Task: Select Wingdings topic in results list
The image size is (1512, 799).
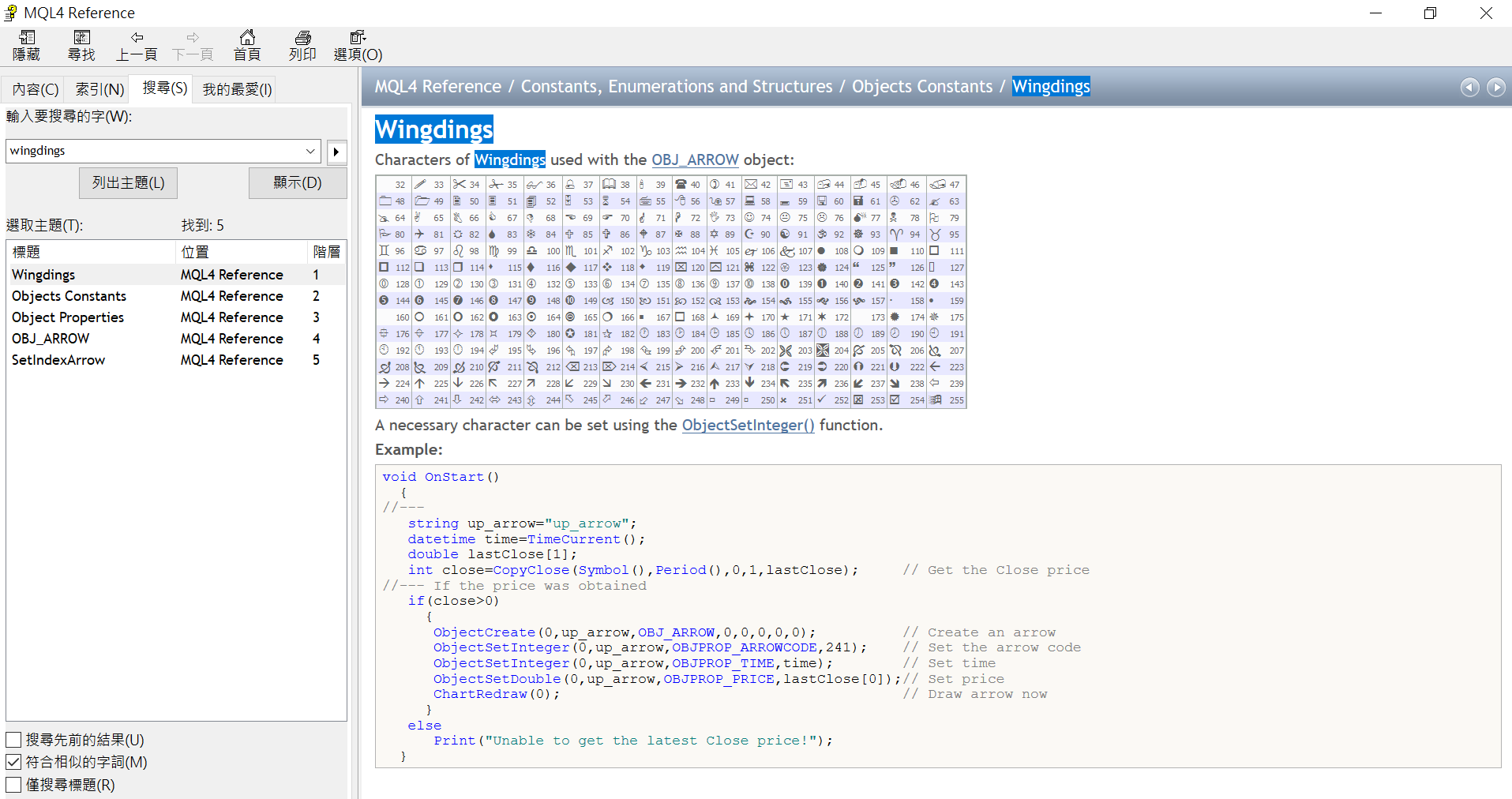Action: 176,275
